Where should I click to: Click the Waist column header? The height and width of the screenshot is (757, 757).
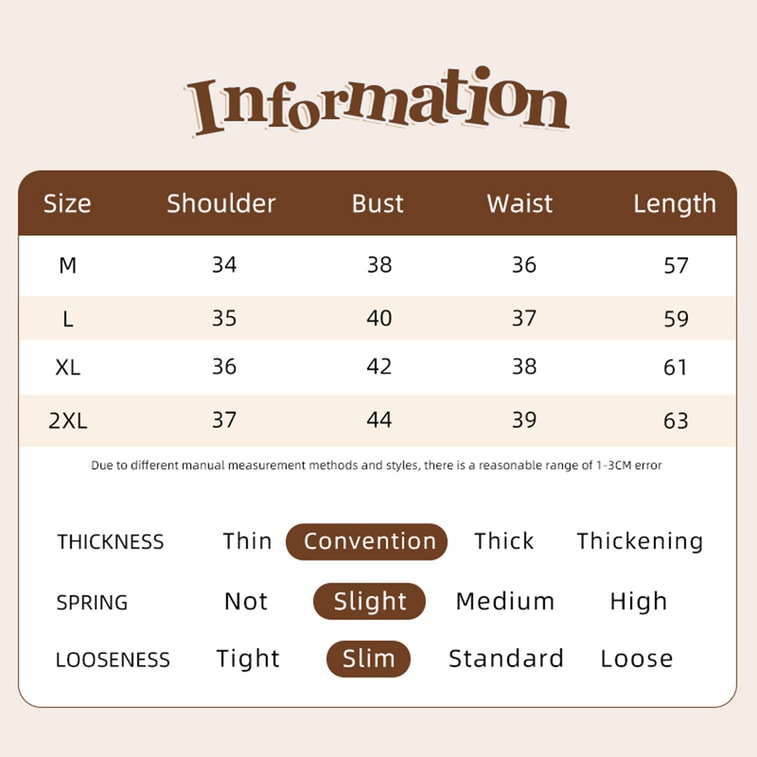[520, 204]
